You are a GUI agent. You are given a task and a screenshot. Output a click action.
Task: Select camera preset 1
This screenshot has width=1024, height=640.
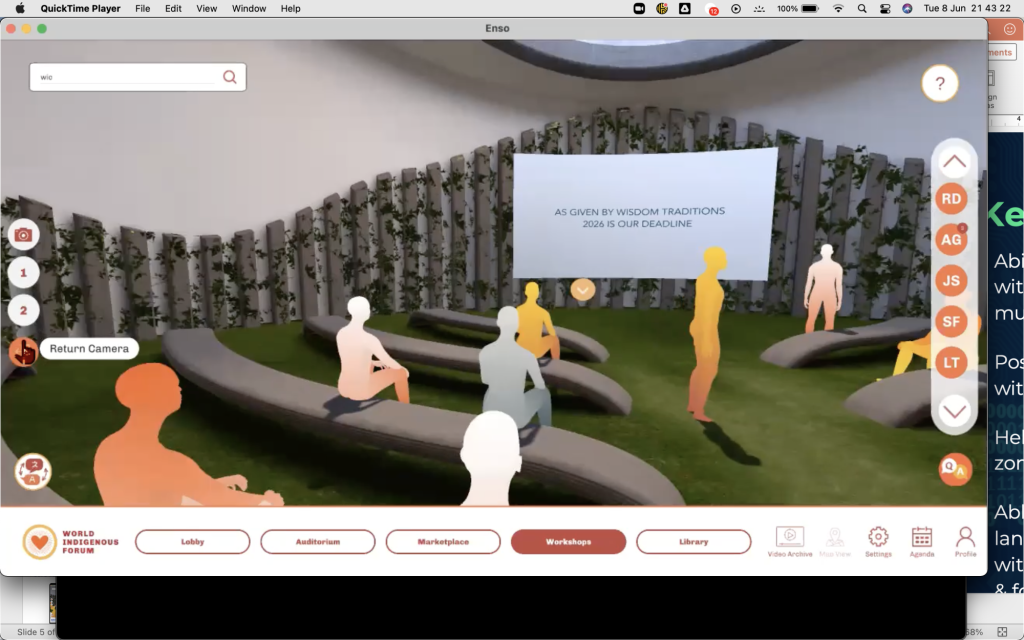point(24,272)
